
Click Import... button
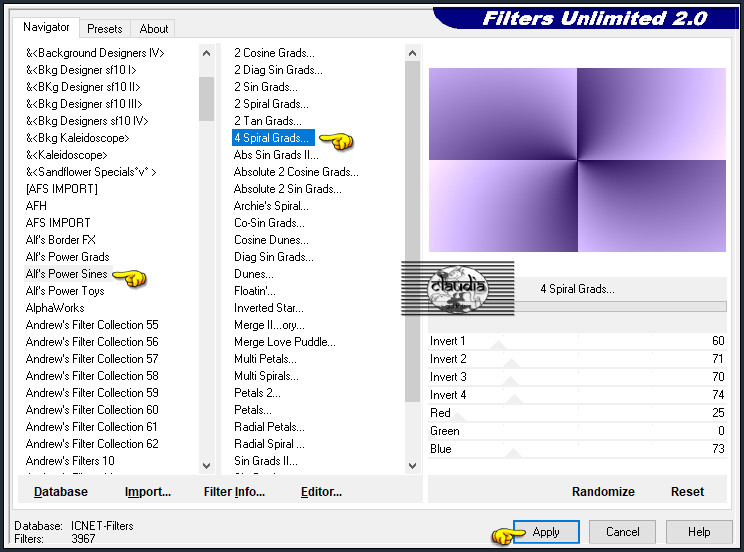coord(148,492)
